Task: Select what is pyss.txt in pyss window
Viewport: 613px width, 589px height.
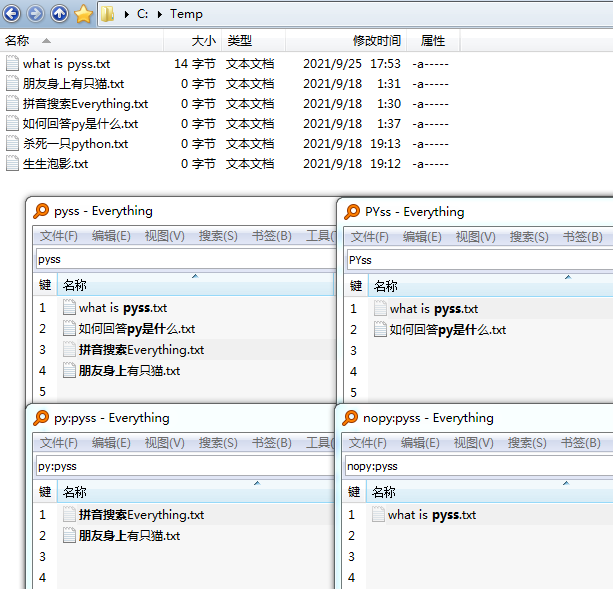Action: click(123, 308)
